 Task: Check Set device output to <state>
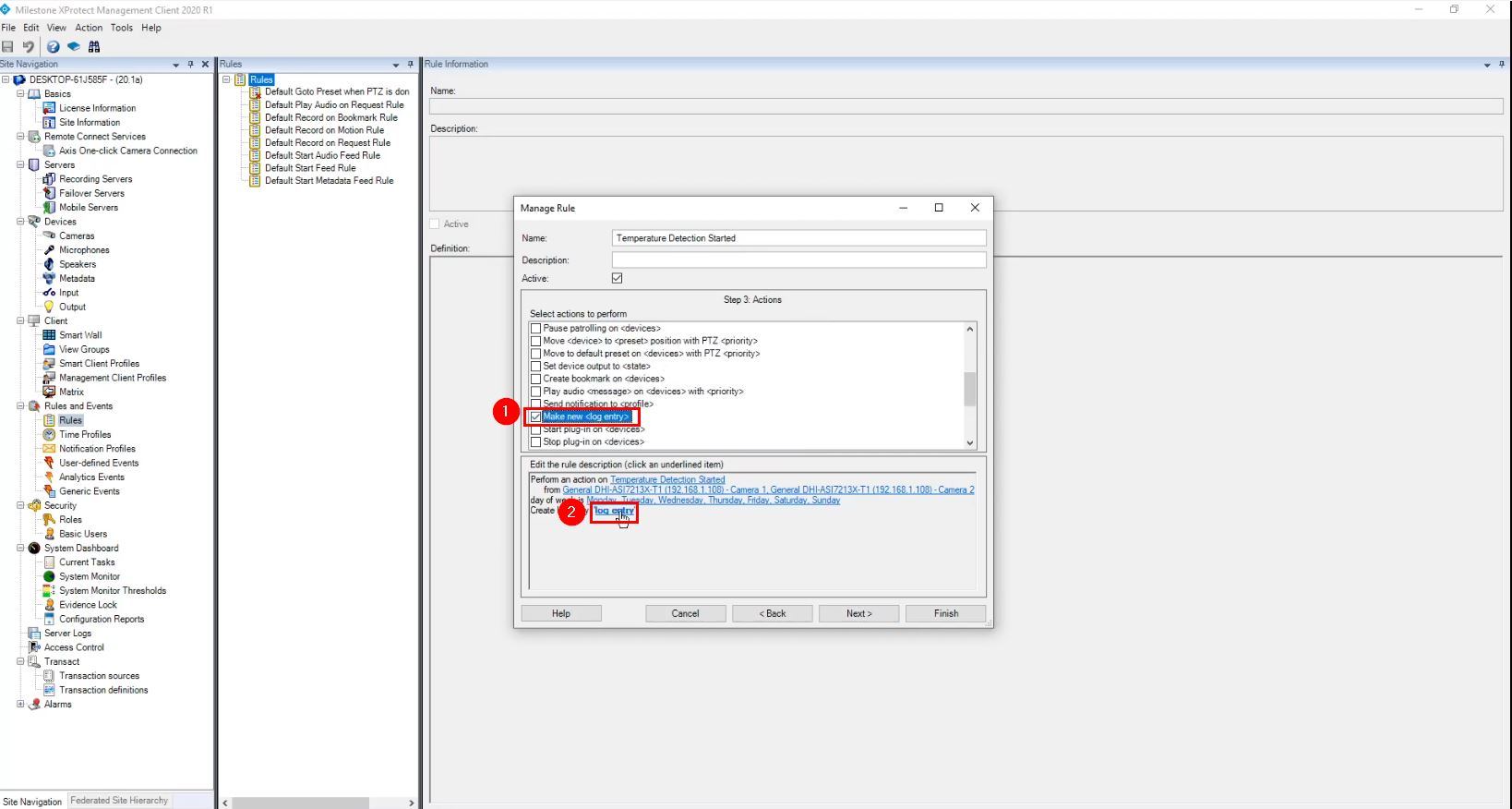click(535, 366)
